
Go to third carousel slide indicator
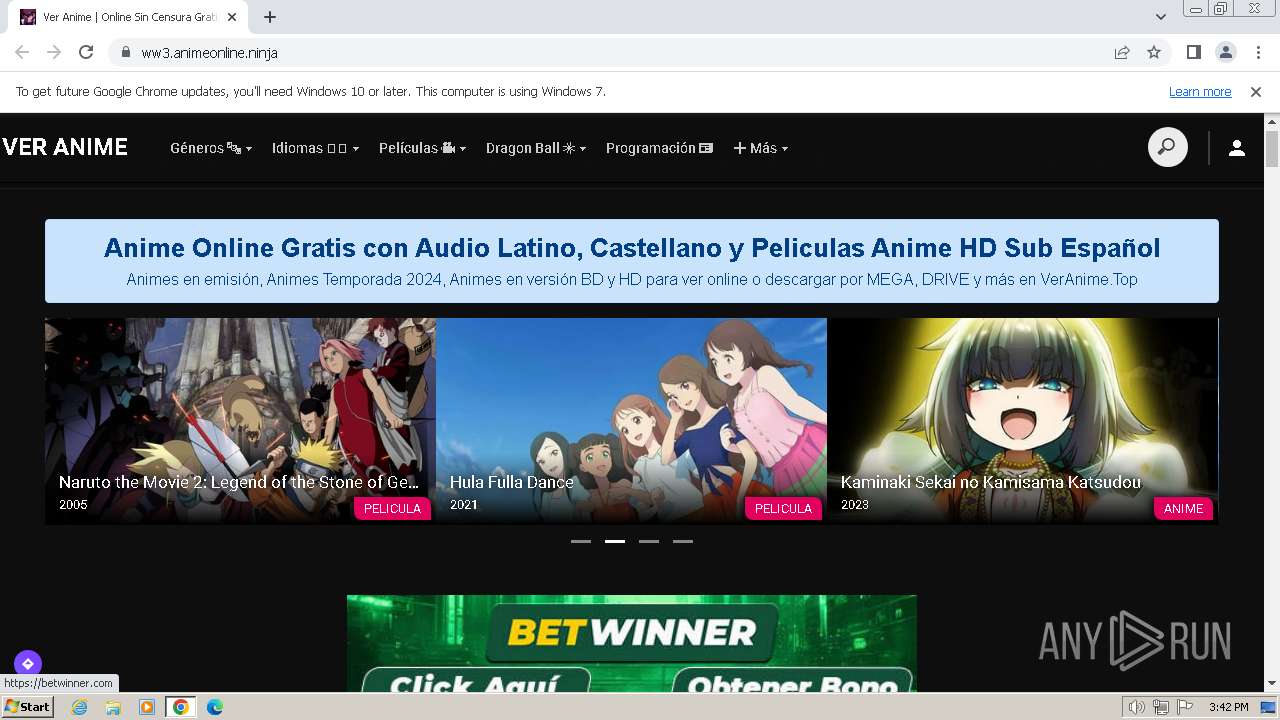coord(649,541)
